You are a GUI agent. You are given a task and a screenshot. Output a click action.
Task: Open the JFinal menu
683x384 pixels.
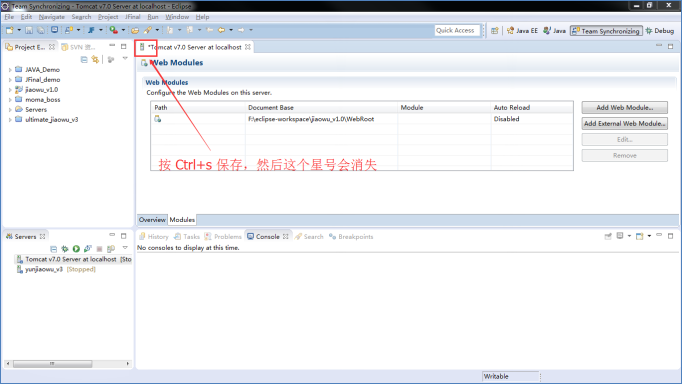[x=132, y=17]
